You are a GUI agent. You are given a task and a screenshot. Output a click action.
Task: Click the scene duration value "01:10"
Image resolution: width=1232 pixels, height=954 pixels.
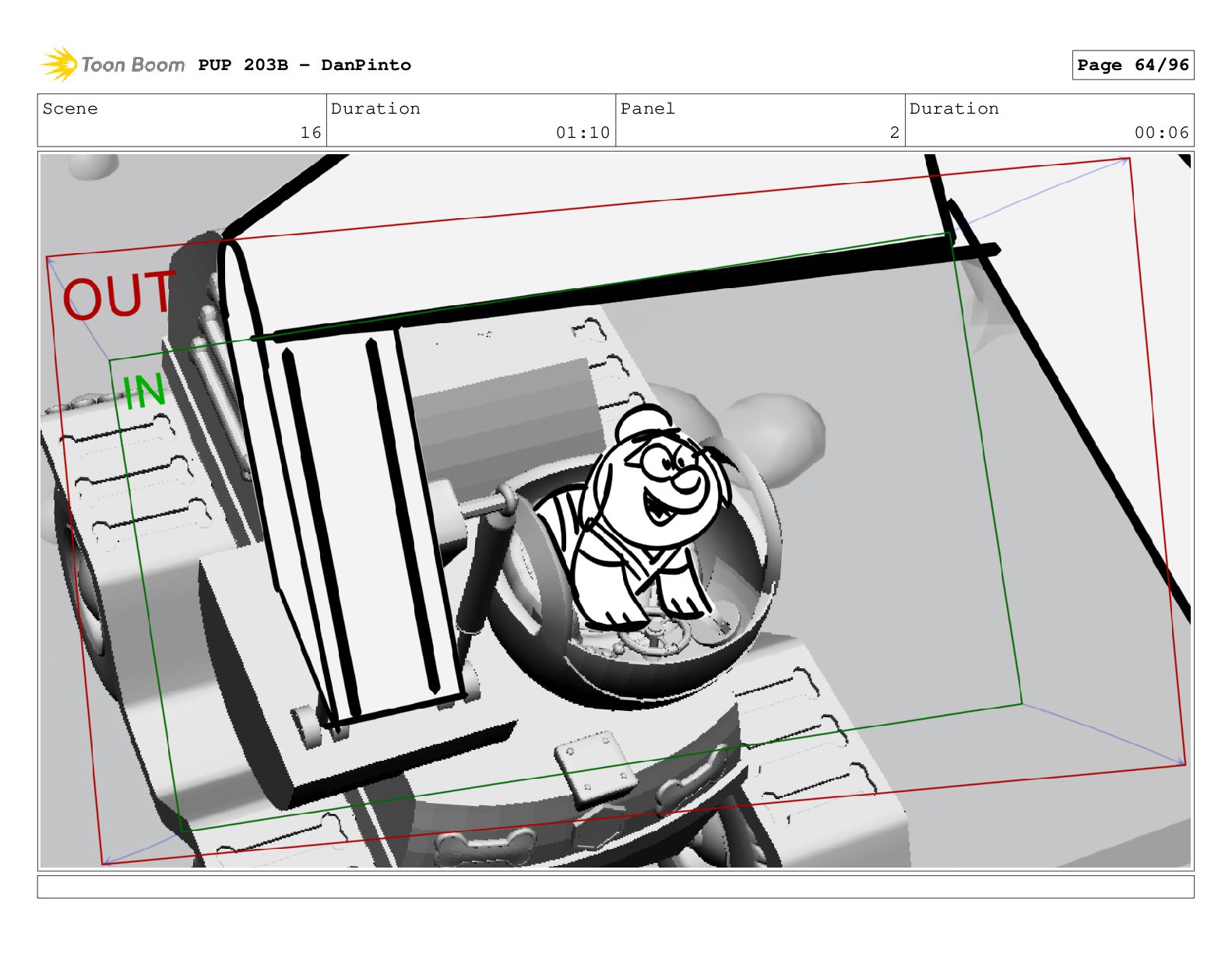[x=583, y=133]
